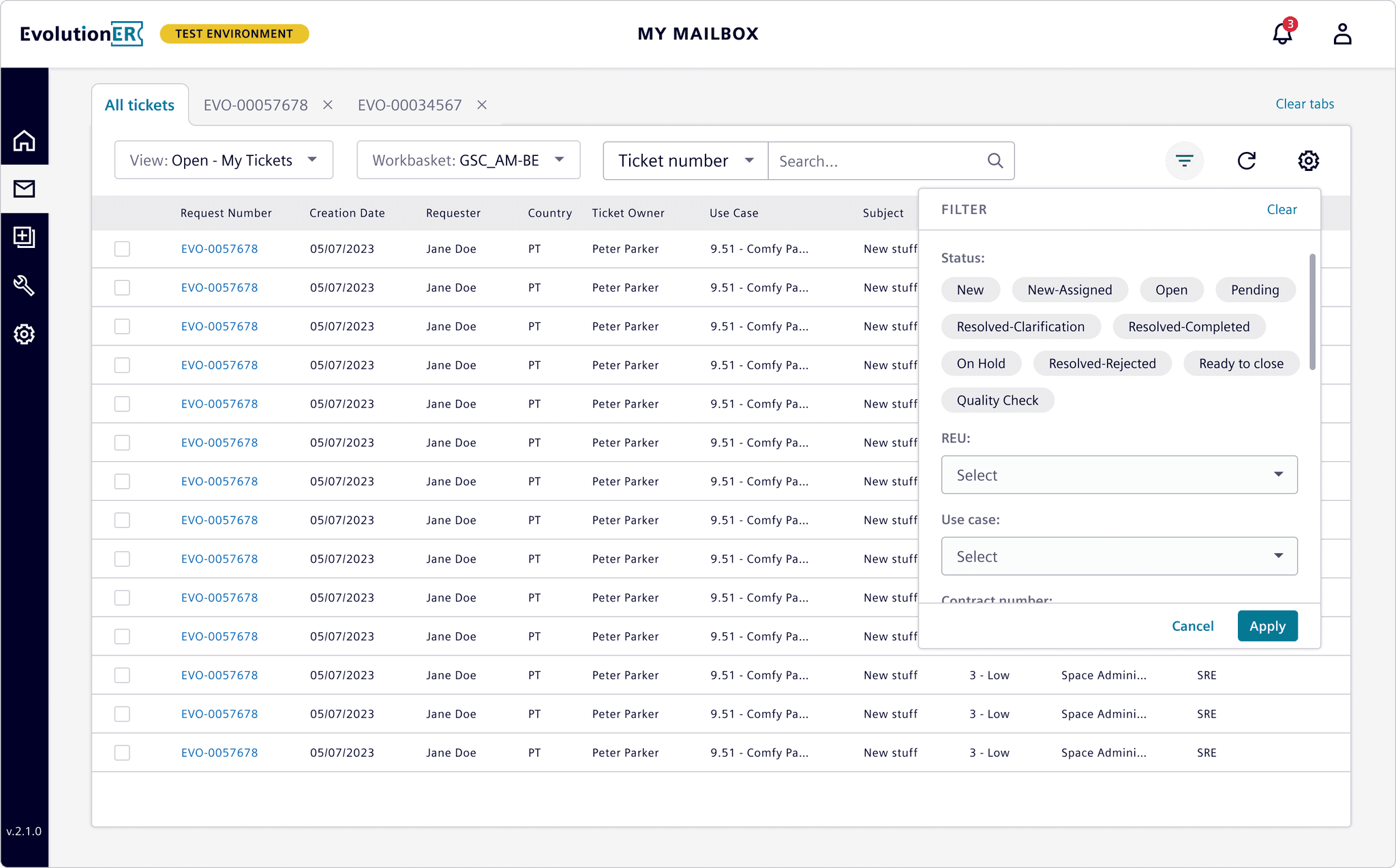Viewport: 1396px width, 868px height.
Task: Click into the Search input field
Action: [x=879, y=161]
